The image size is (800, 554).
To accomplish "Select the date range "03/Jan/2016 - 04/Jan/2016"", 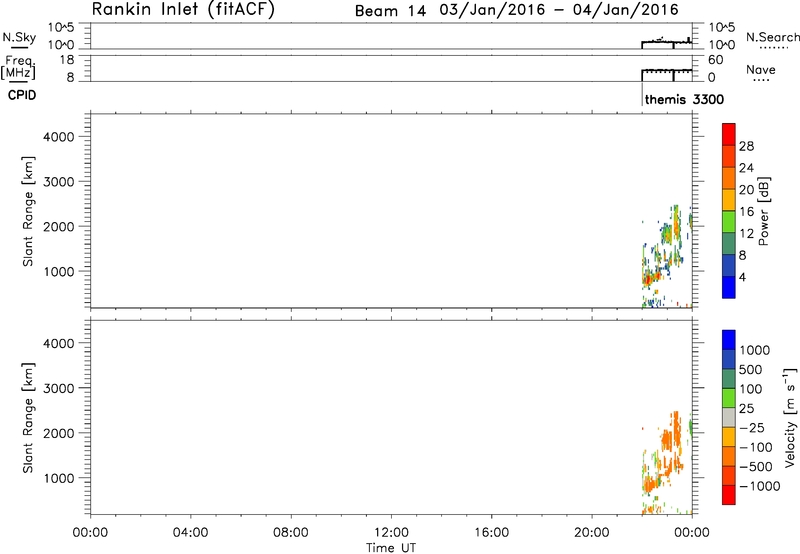I will [x=559, y=10].
